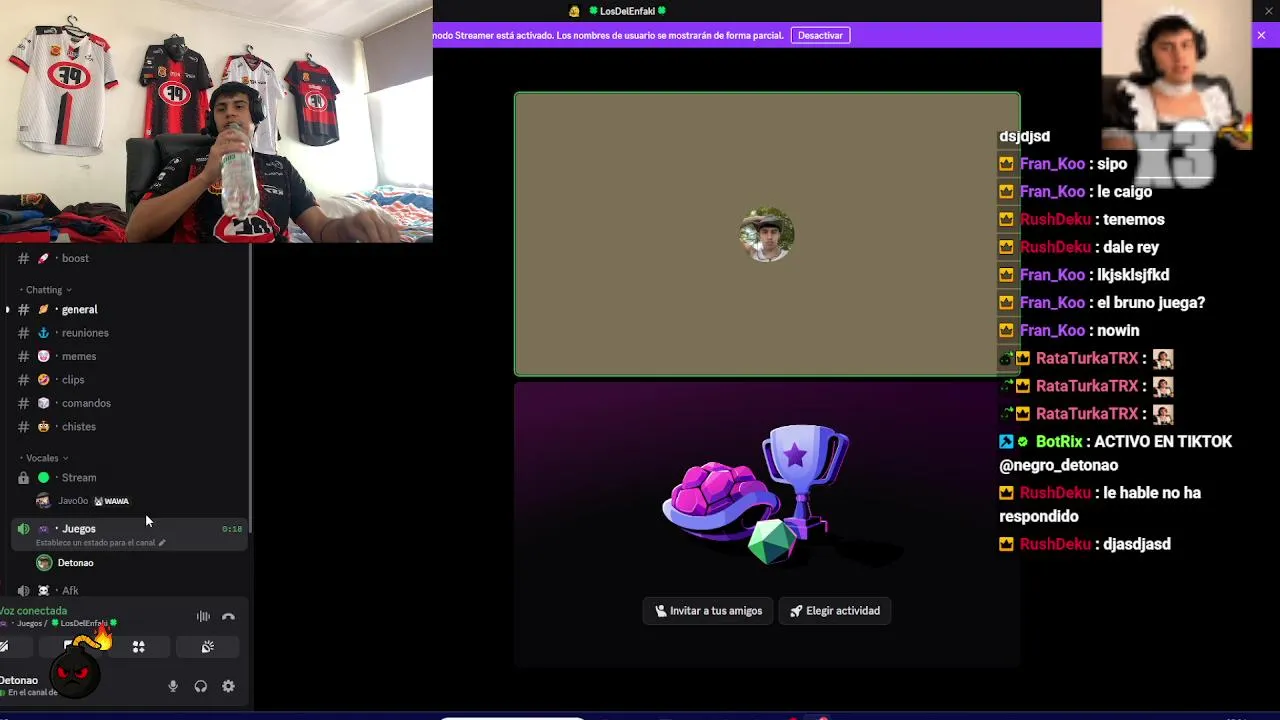
Task: Click the first RataTurkaTRX chat username
Action: click(x=1087, y=358)
